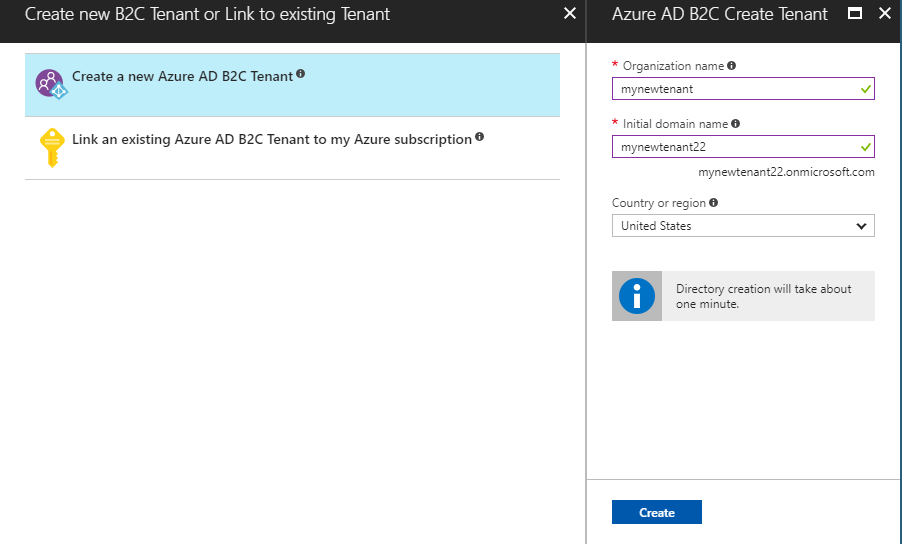Click green checkmark in Initial domain name field

[865, 147]
